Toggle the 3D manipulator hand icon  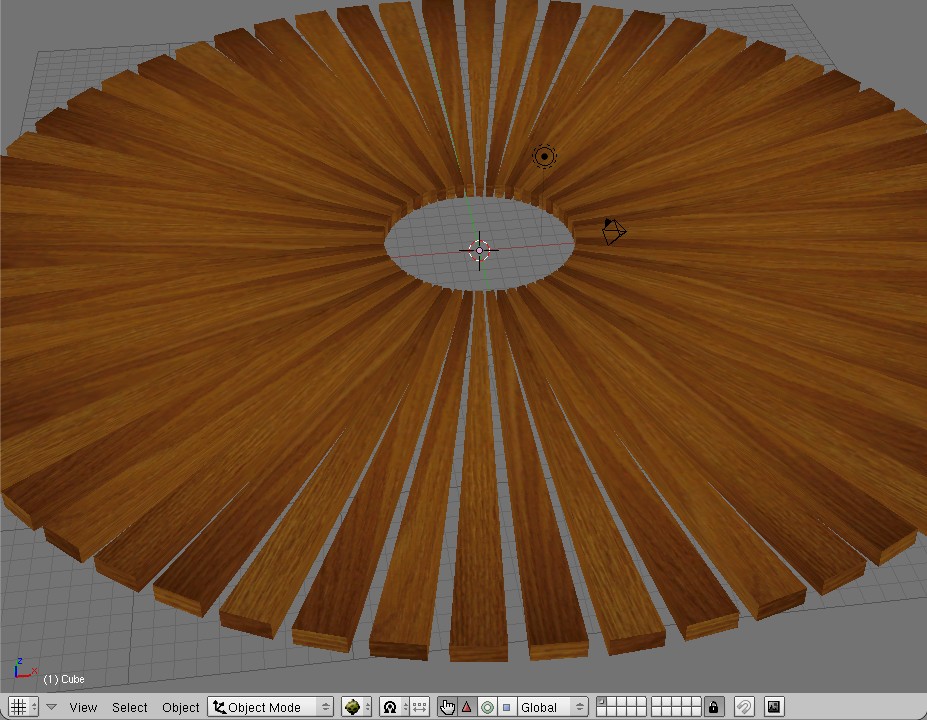(x=448, y=707)
